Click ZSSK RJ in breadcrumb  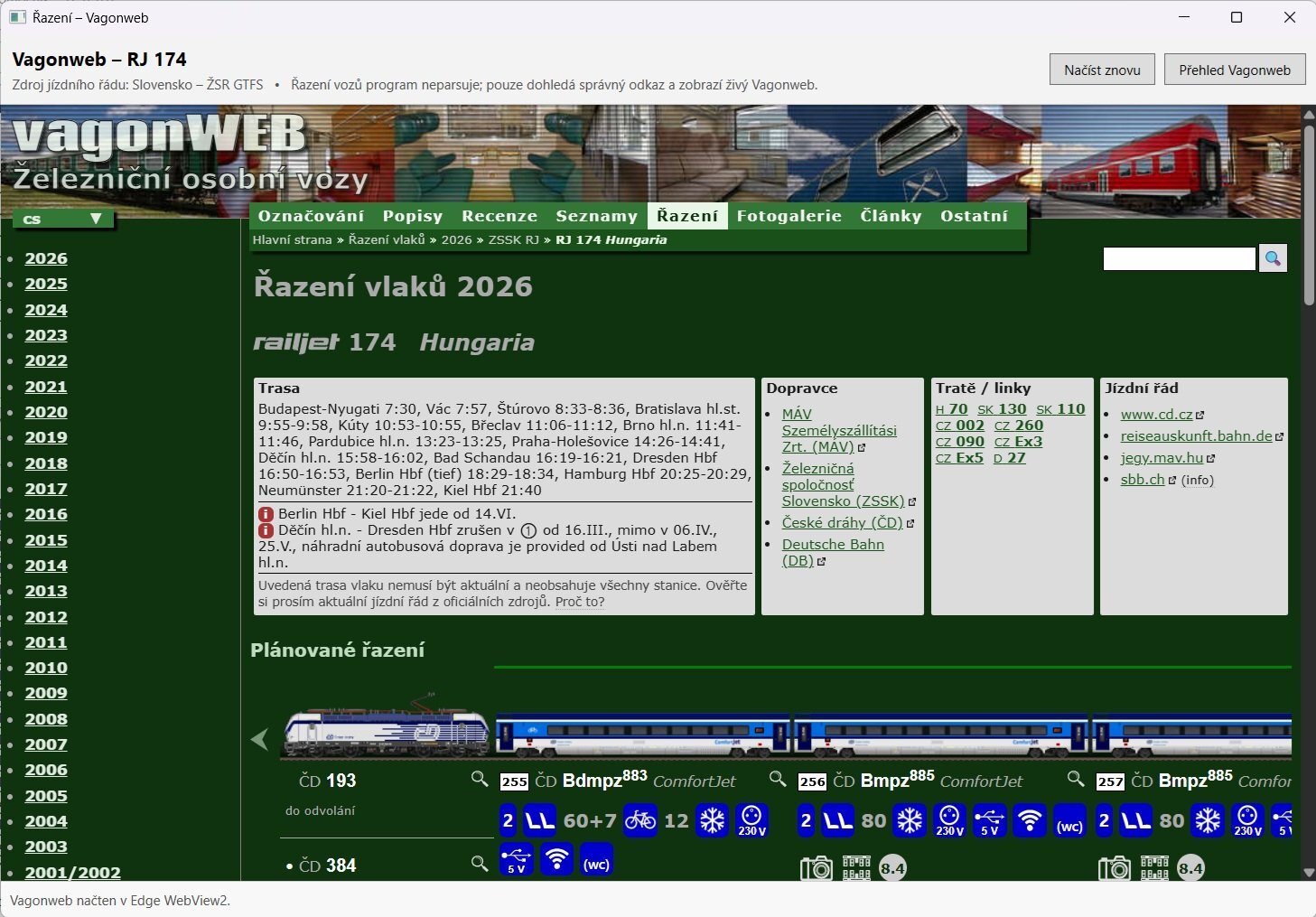[513, 239]
